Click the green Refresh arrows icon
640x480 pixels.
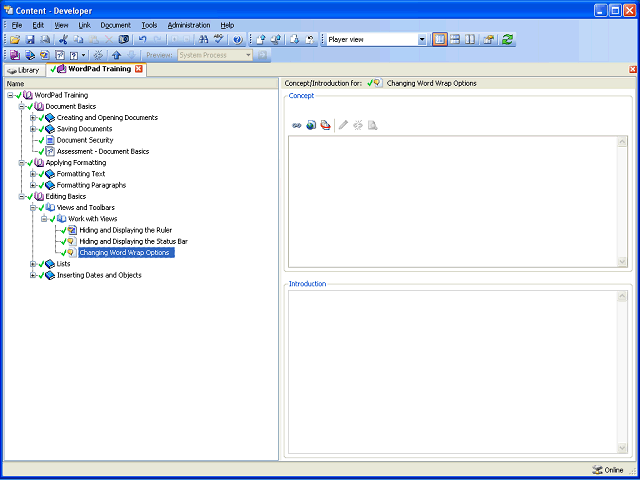[507, 40]
